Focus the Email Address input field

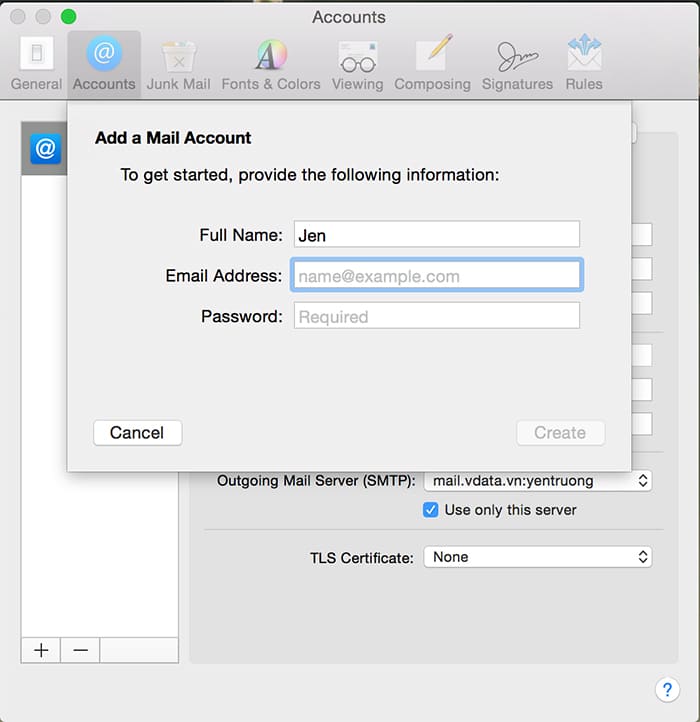[x=436, y=276]
